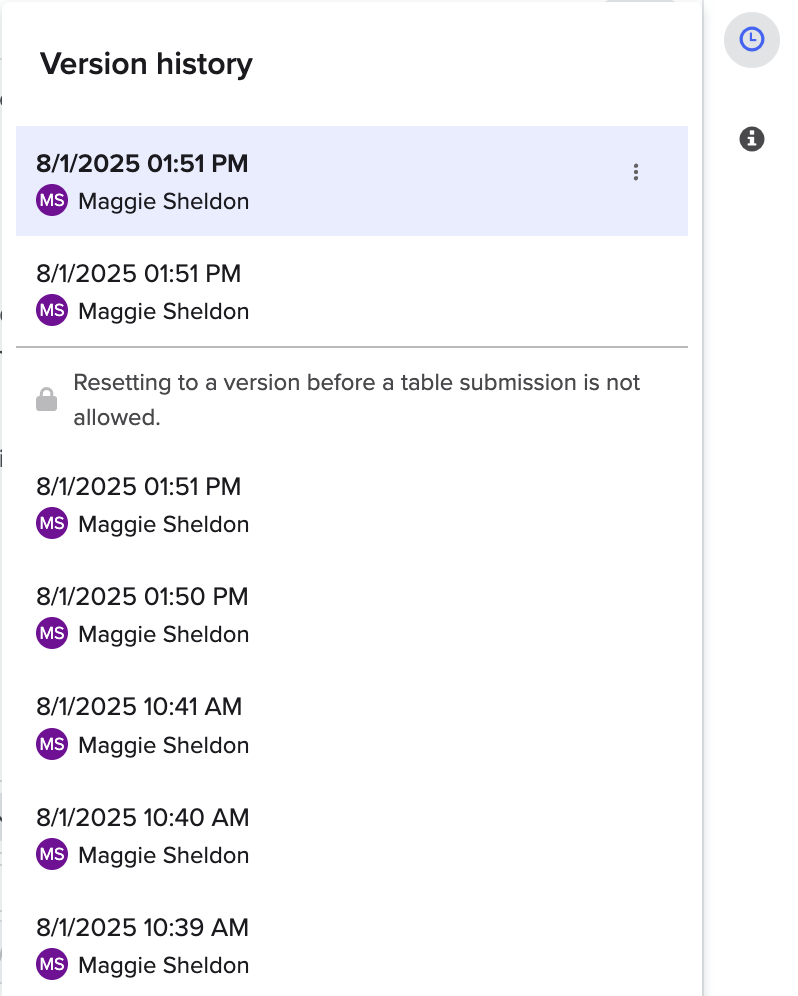Screen dimensions: 798x996
Task: Click the Version history heading
Action: pyautogui.click(x=146, y=65)
